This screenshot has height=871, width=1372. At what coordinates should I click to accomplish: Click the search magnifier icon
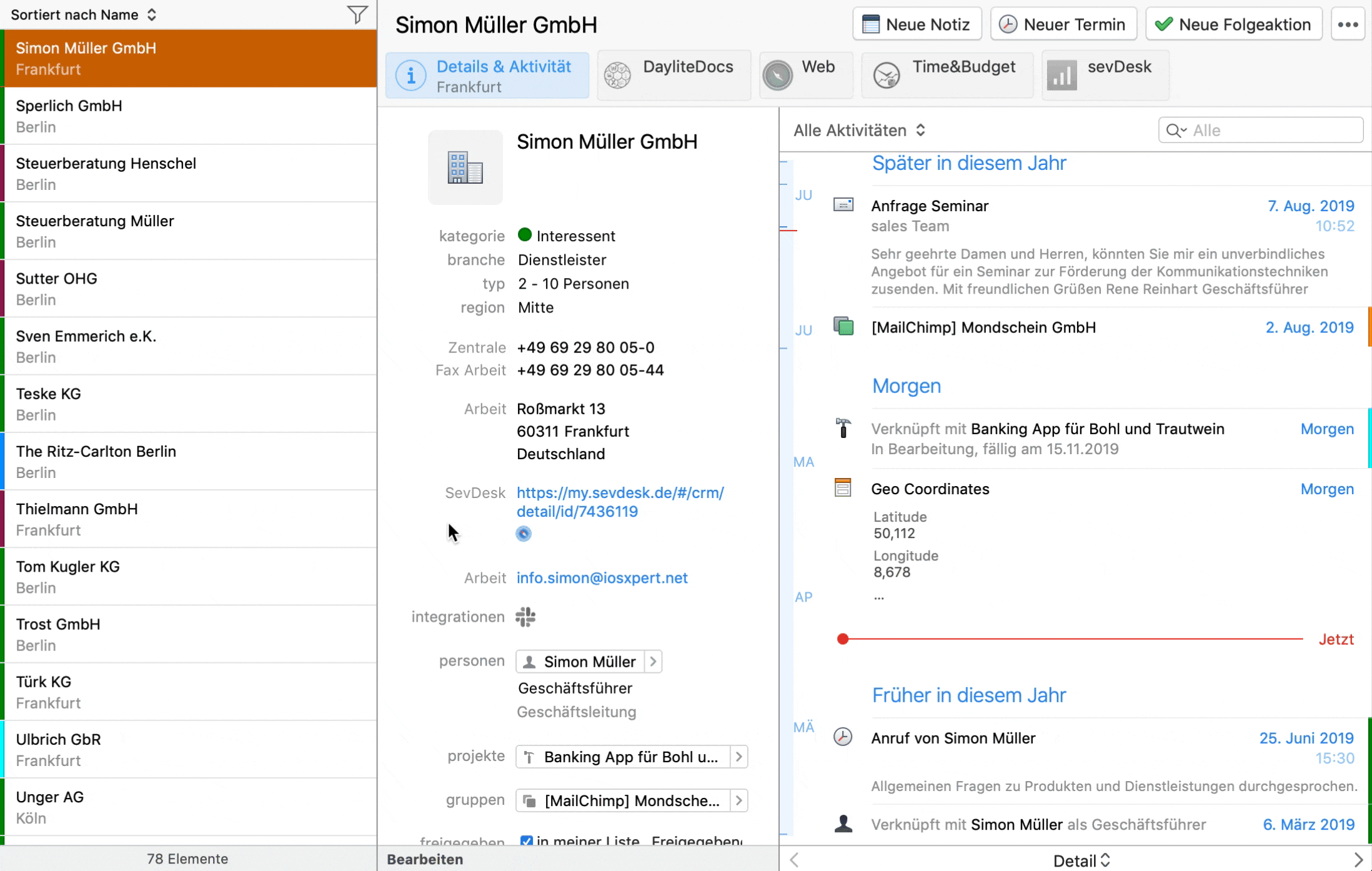[x=1175, y=130]
